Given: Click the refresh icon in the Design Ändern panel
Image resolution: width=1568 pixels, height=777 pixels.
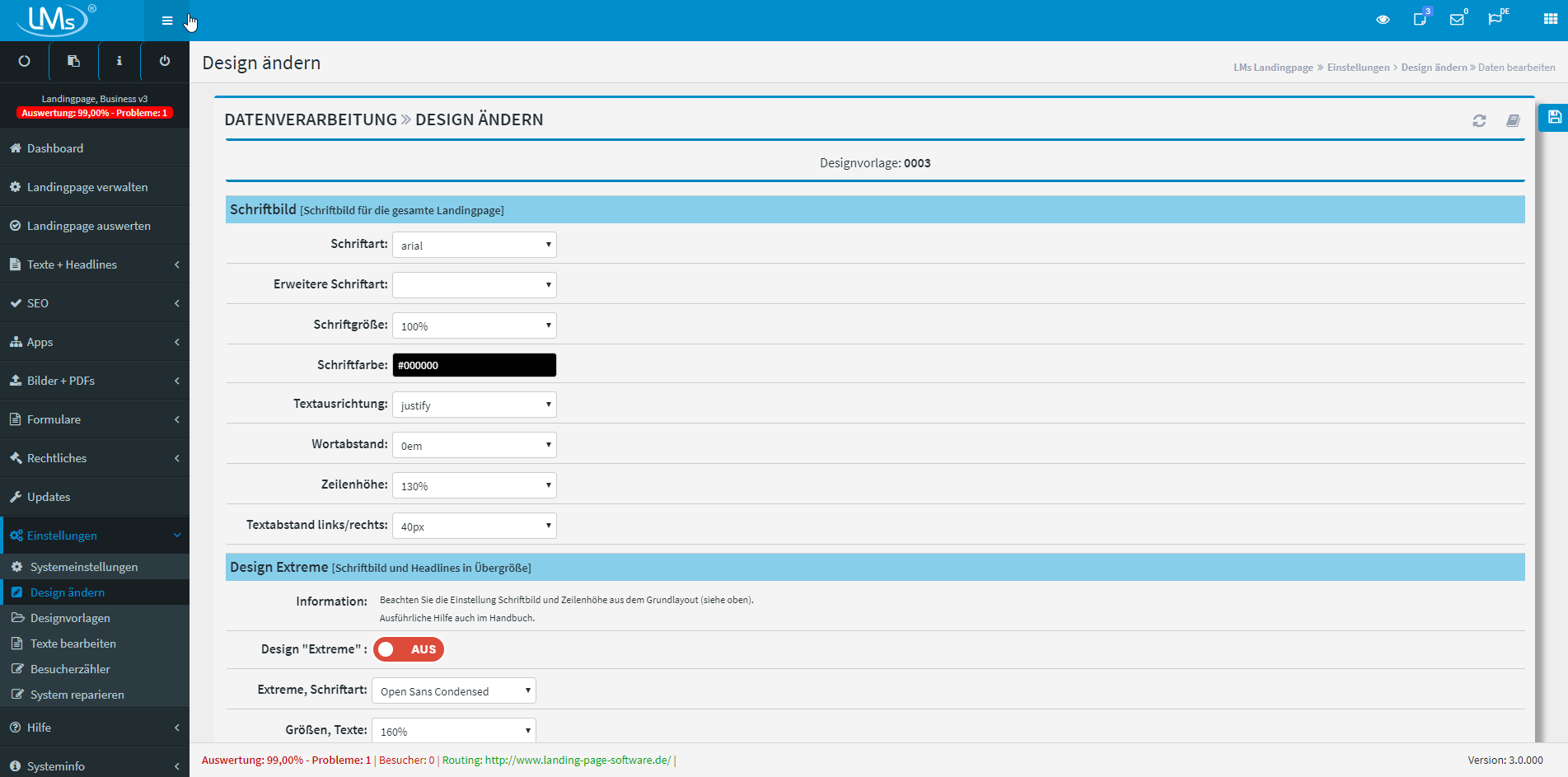Looking at the screenshot, I should [x=1480, y=120].
